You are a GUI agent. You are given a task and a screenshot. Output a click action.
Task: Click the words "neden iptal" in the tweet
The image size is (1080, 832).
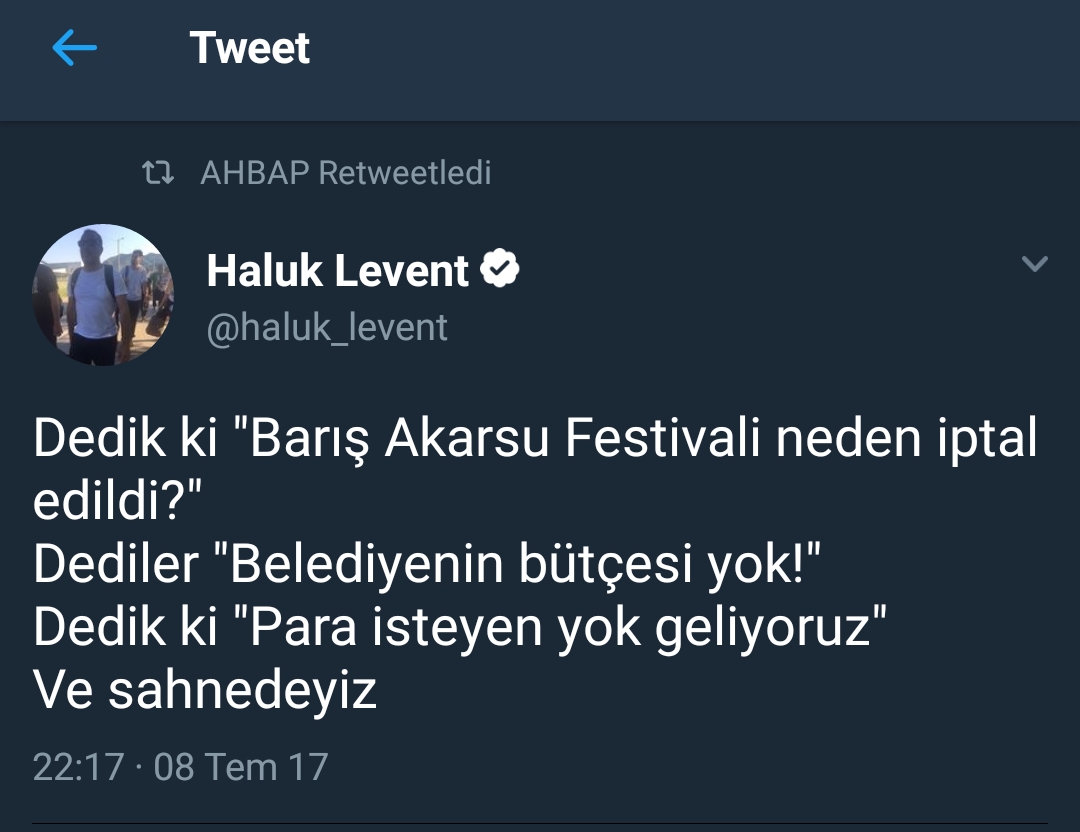coord(906,438)
